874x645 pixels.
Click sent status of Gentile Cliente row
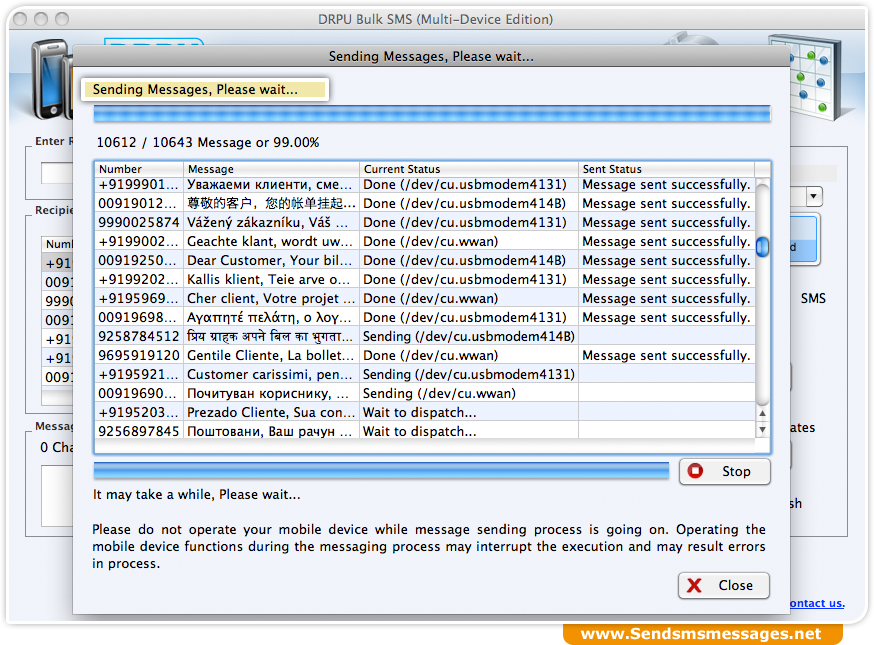(666, 355)
